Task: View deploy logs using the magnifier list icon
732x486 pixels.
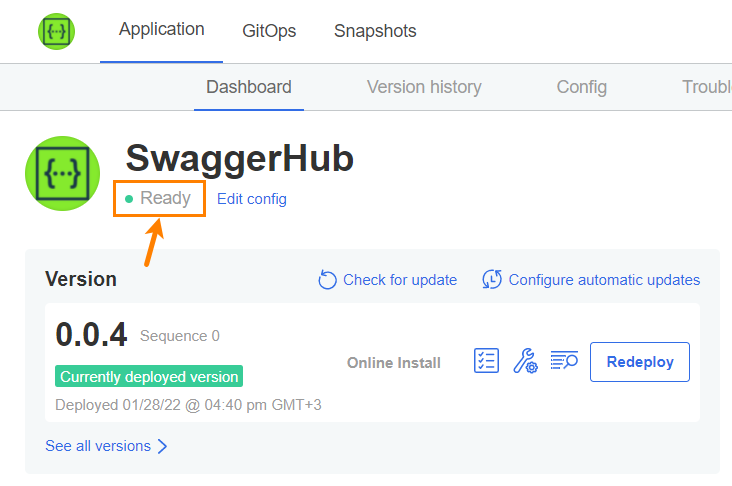Action: pos(564,361)
